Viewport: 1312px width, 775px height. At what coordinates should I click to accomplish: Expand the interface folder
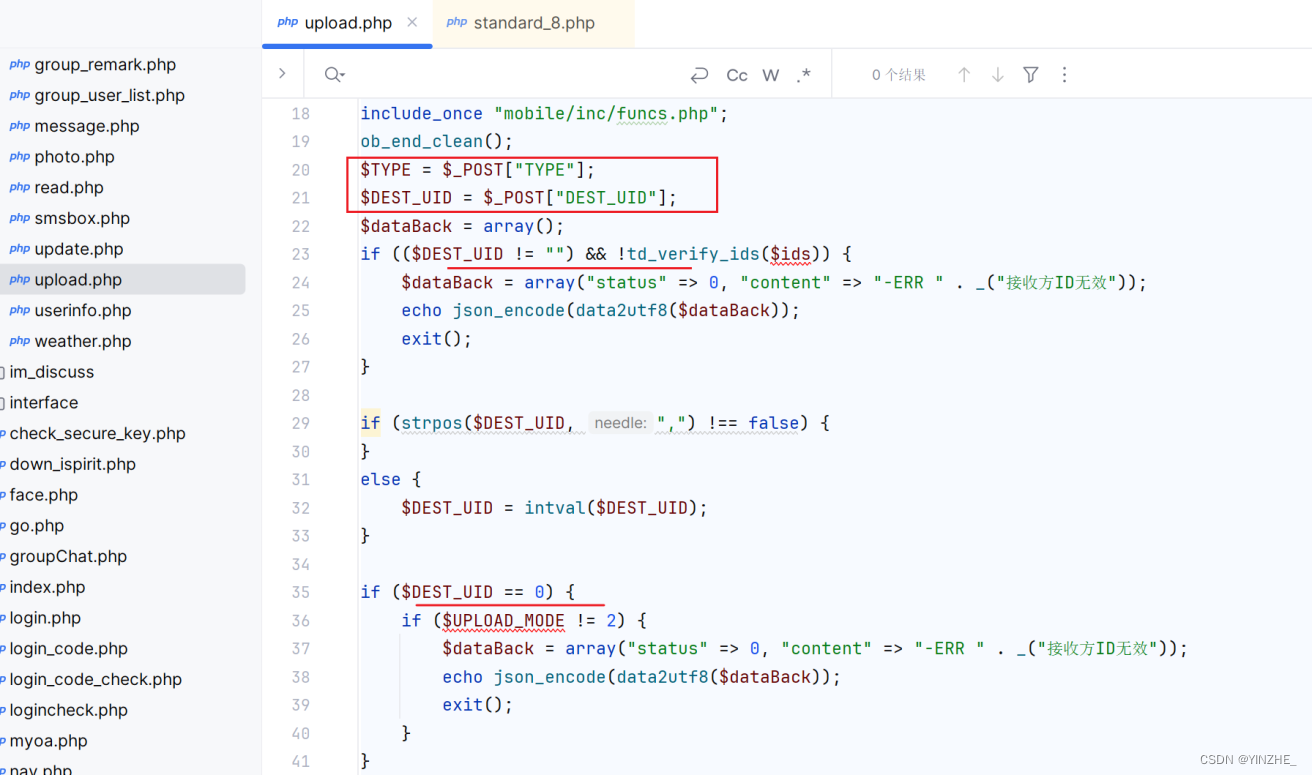tap(44, 403)
